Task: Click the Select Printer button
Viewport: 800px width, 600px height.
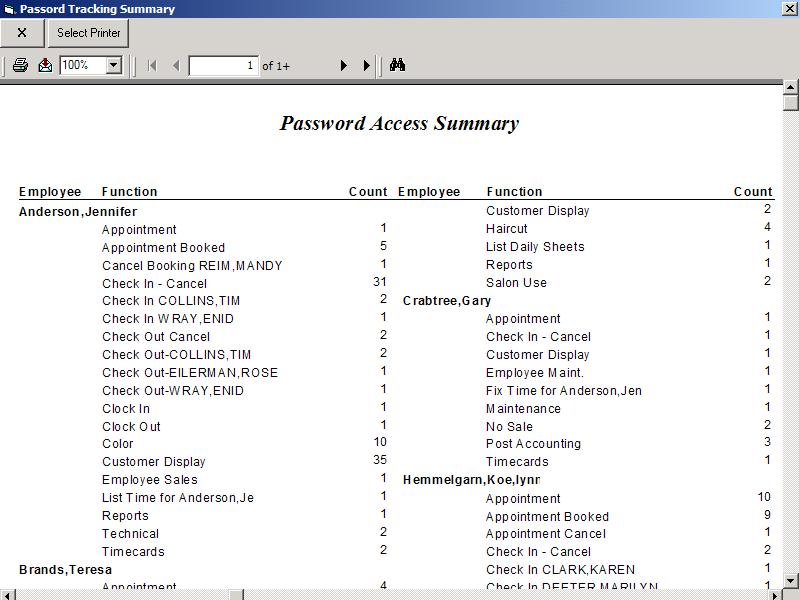Action: coord(88,33)
